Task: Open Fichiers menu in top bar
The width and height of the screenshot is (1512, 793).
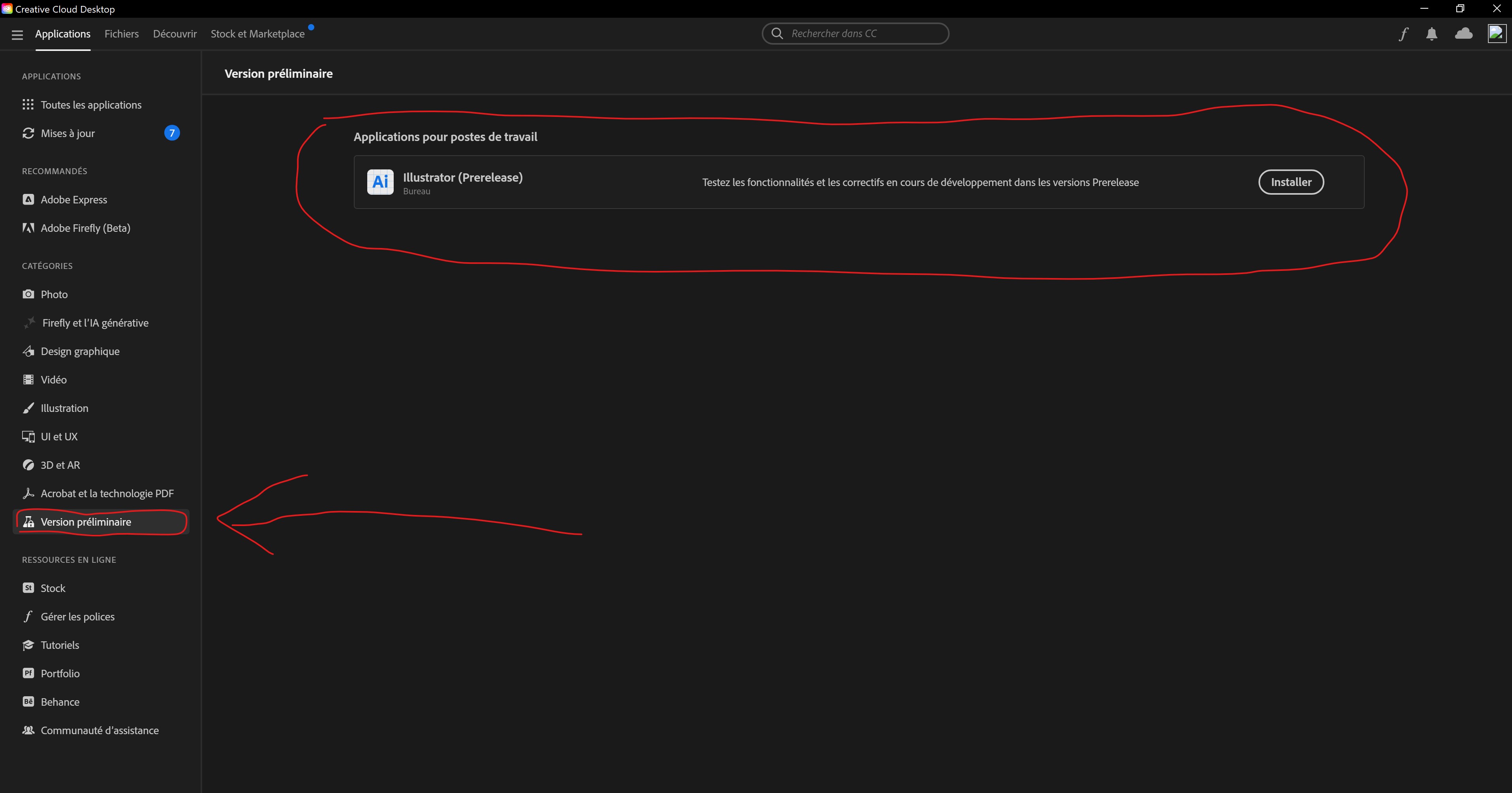Action: click(121, 33)
